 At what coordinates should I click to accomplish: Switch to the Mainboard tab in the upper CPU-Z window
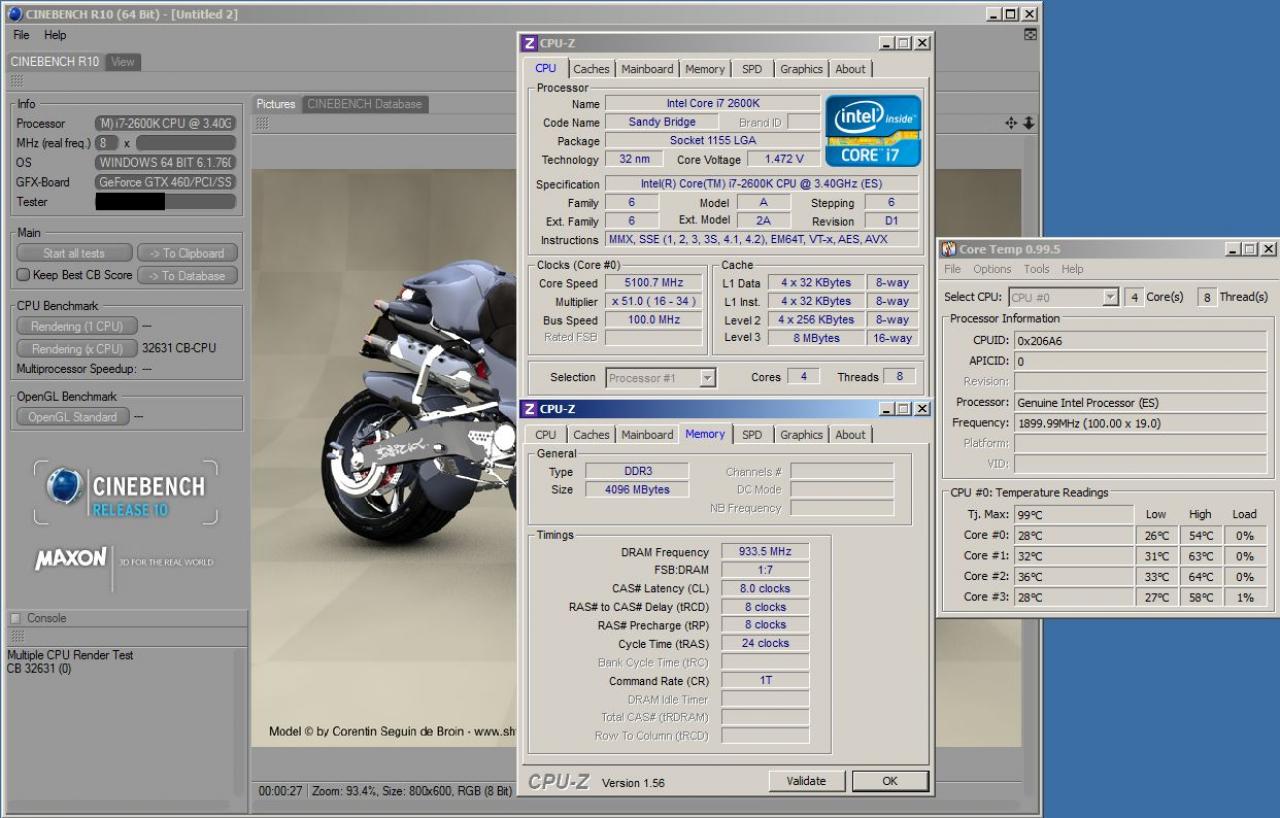(x=647, y=69)
